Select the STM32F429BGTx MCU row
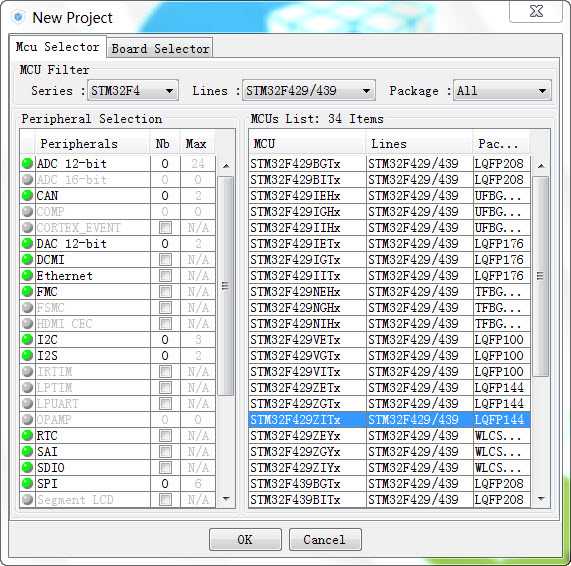The height and width of the screenshot is (566, 571). point(389,164)
